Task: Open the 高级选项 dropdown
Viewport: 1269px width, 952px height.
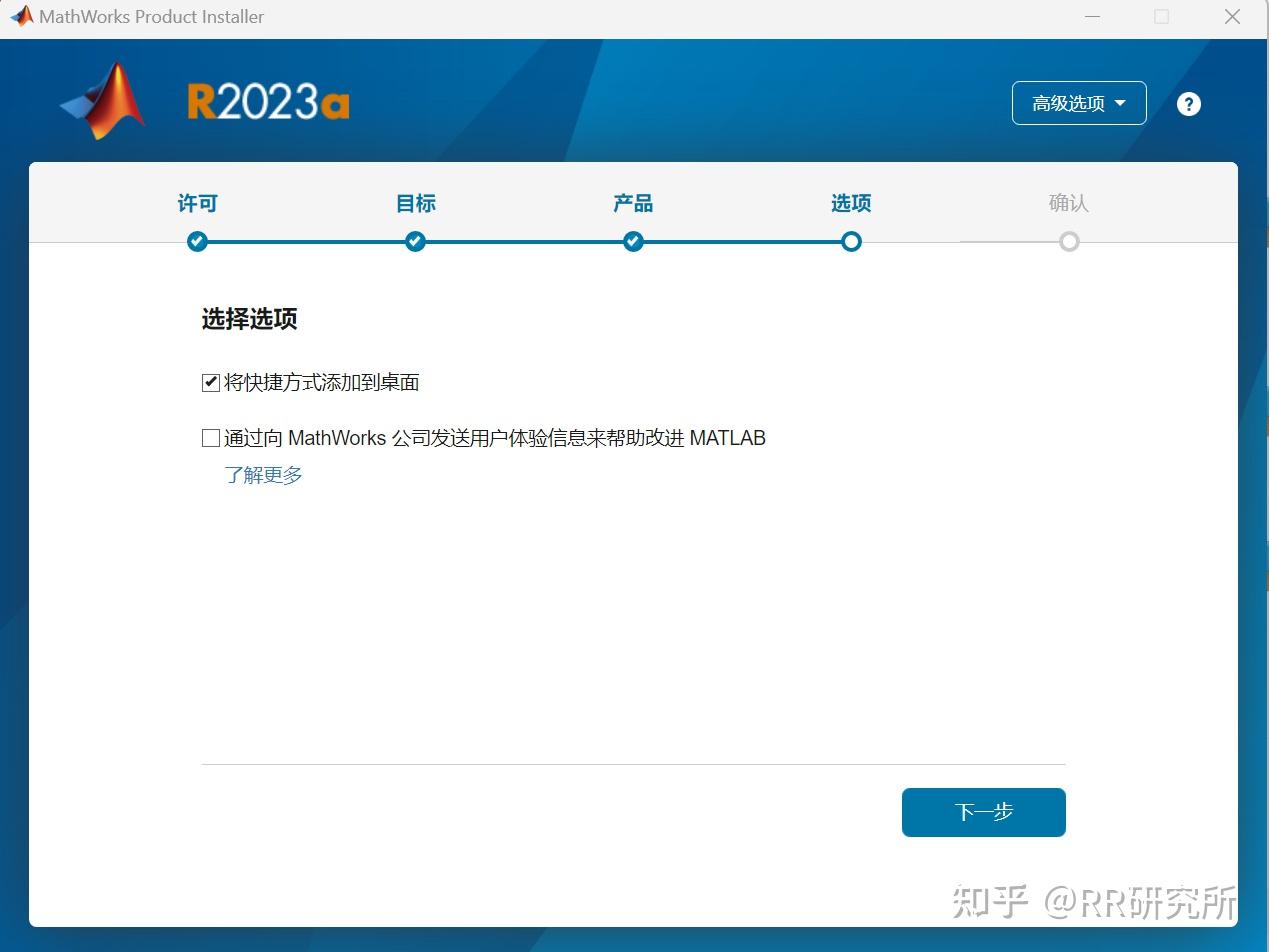Action: 1079,103
